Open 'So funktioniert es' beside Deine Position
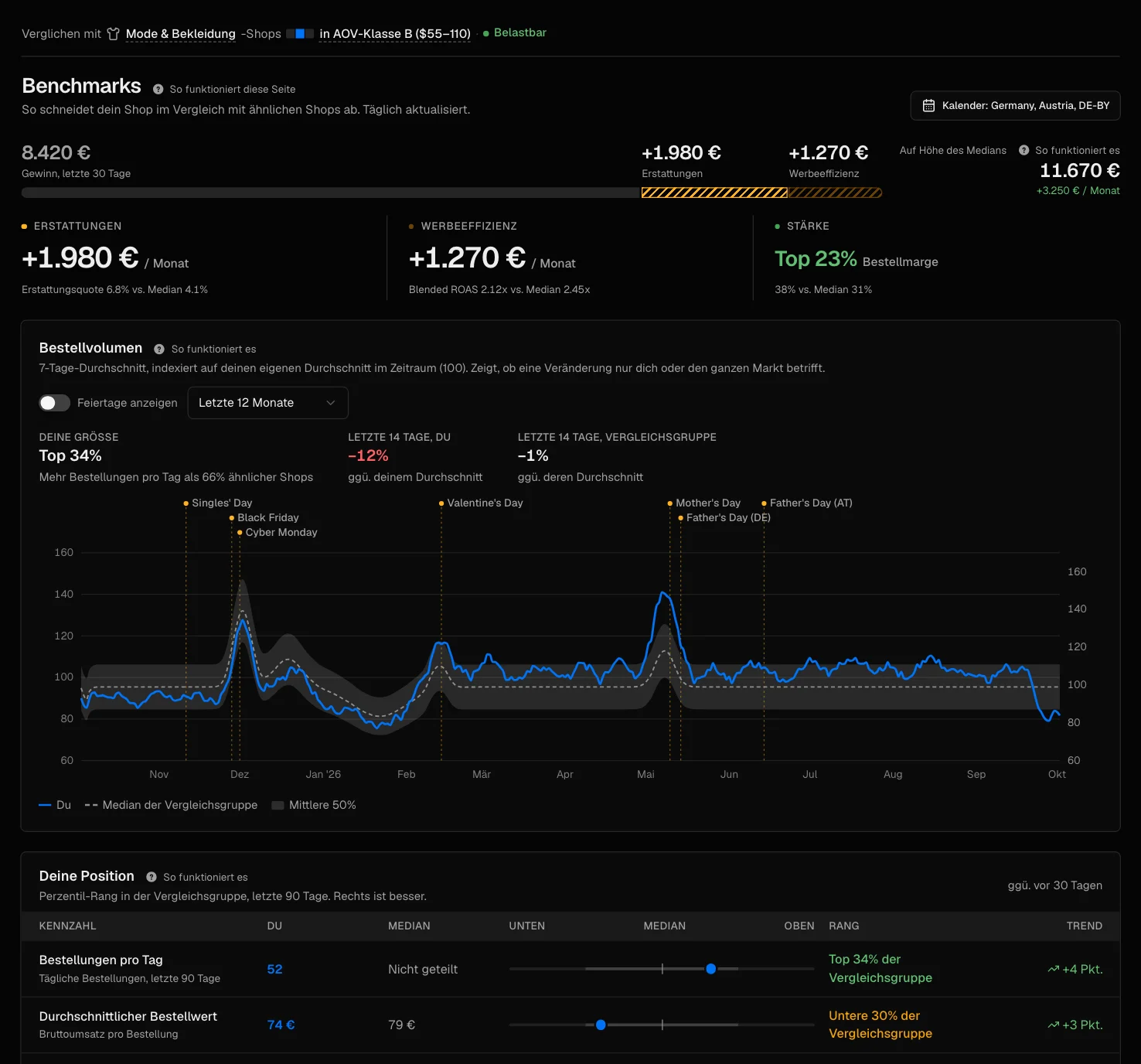 click(206, 878)
